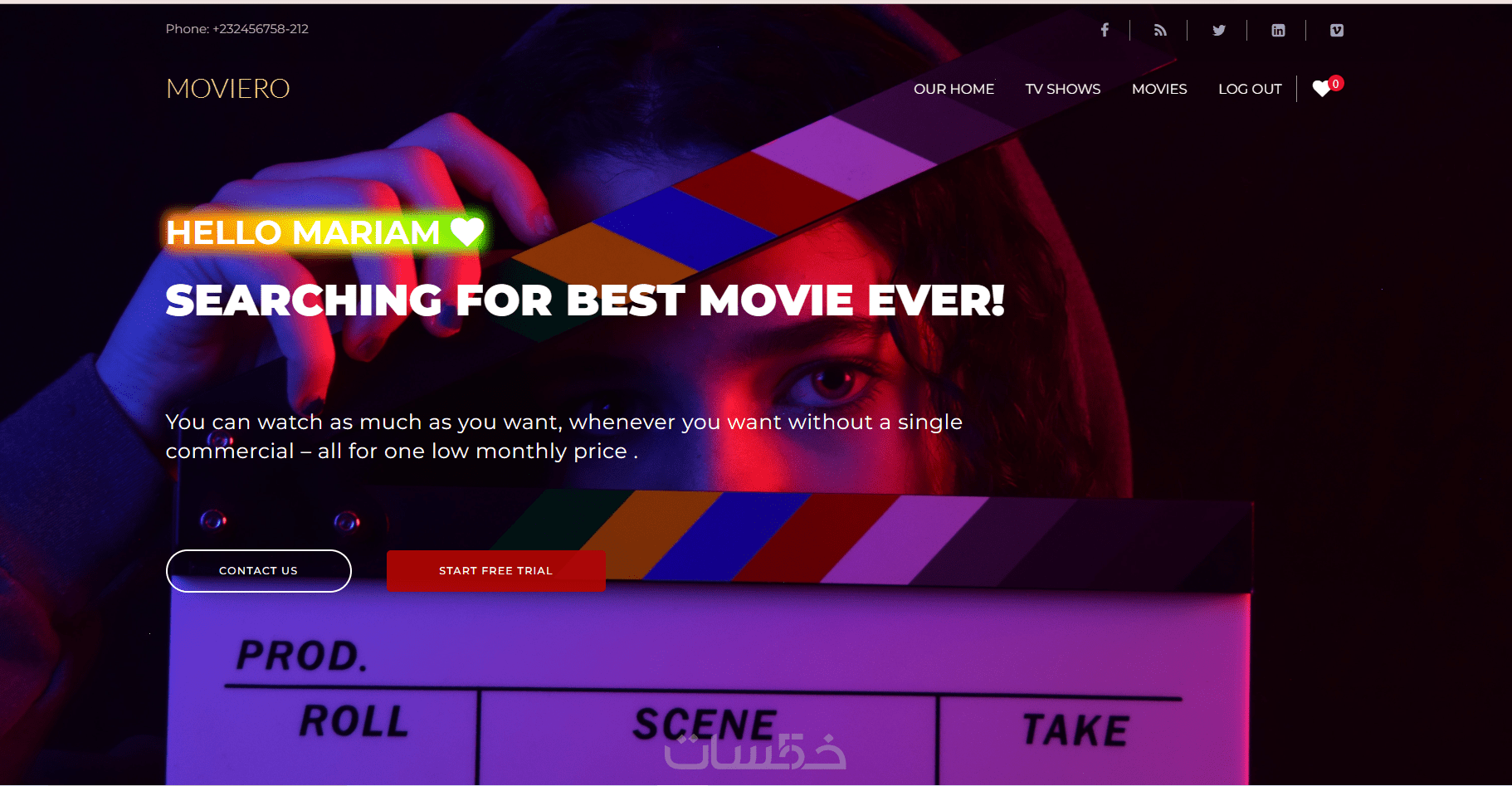
Task: Click the SEARCHING FOR BEST MOVIE EVER headline
Action: (585, 300)
